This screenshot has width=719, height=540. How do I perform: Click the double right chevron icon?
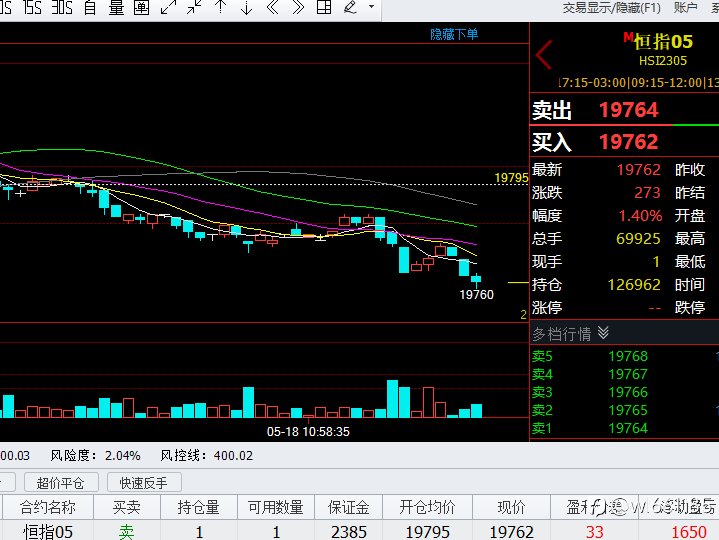click(298, 7)
